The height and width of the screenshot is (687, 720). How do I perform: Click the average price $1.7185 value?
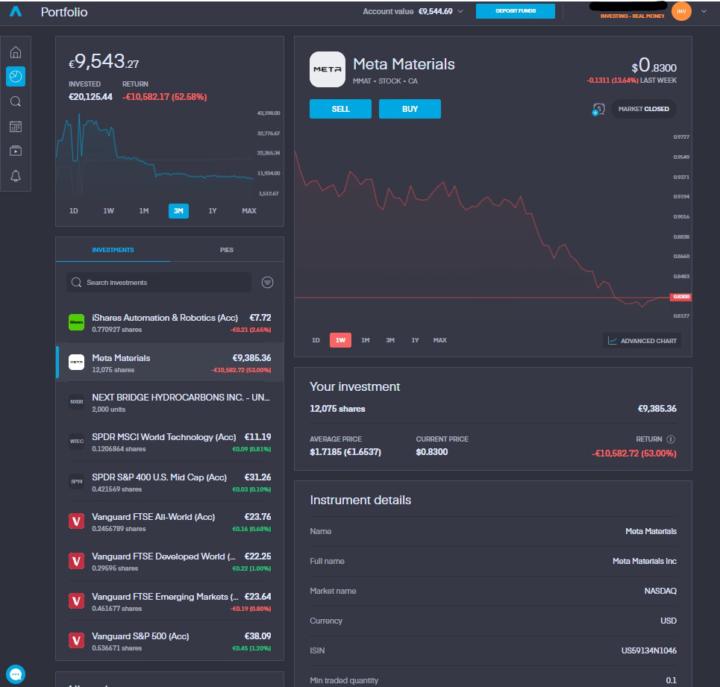345,452
